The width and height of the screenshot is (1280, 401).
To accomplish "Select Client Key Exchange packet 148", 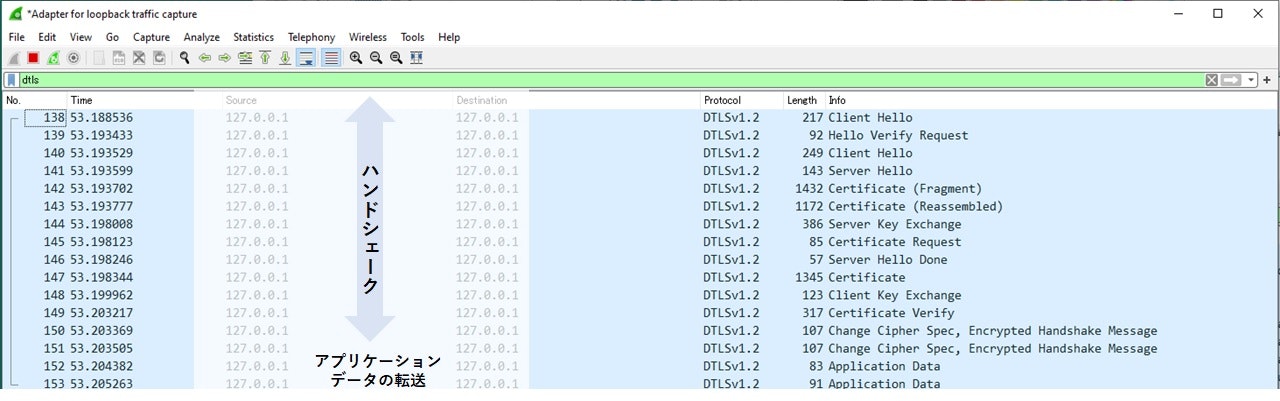I will tap(640, 295).
